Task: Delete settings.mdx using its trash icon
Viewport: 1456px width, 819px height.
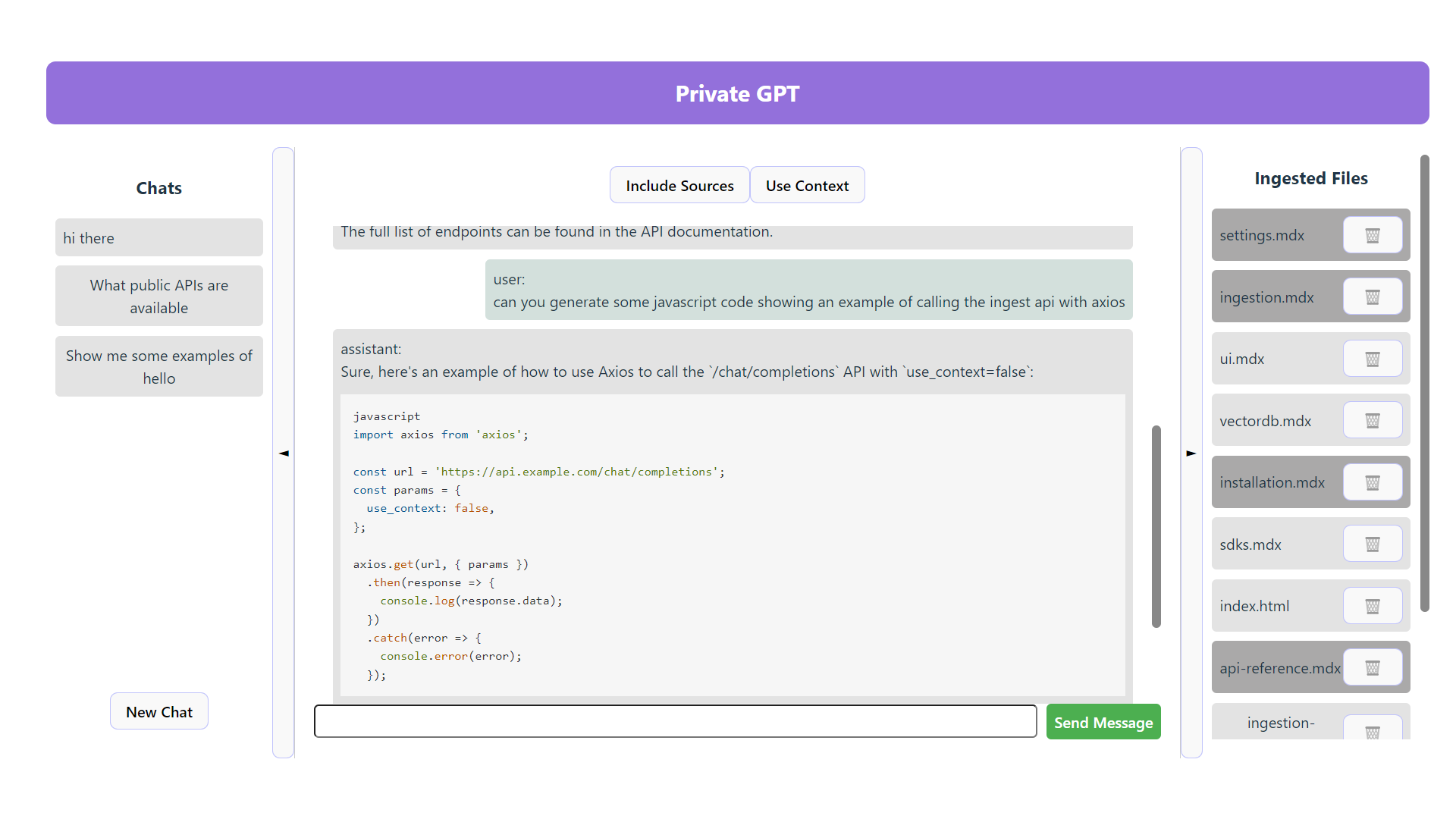Action: [x=1372, y=235]
